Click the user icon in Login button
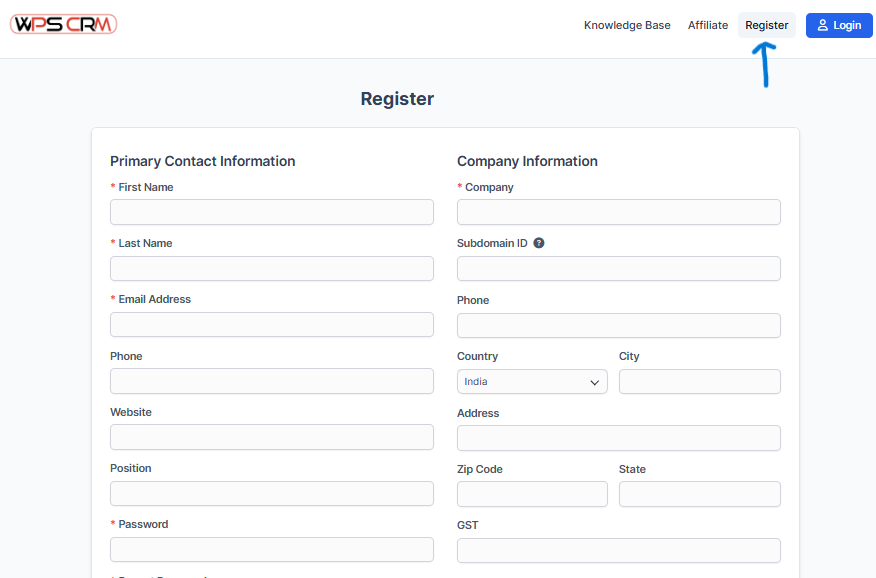This screenshot has width=876, height=578. click(x=823, y=25)
